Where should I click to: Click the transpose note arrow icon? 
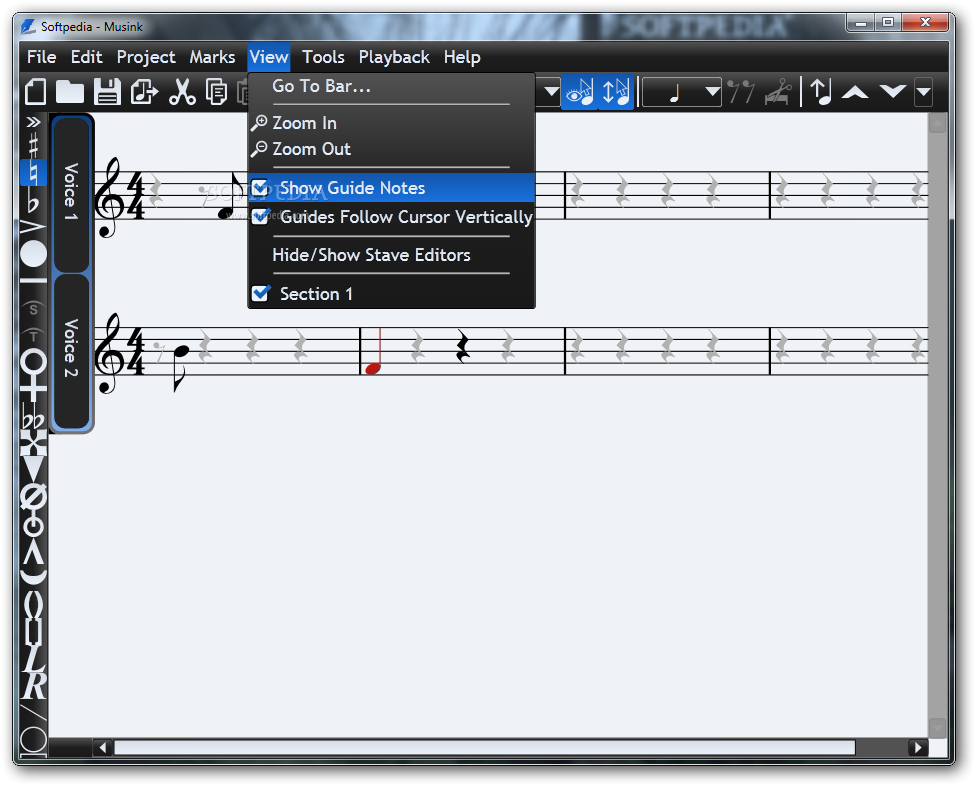pos(821,92)
